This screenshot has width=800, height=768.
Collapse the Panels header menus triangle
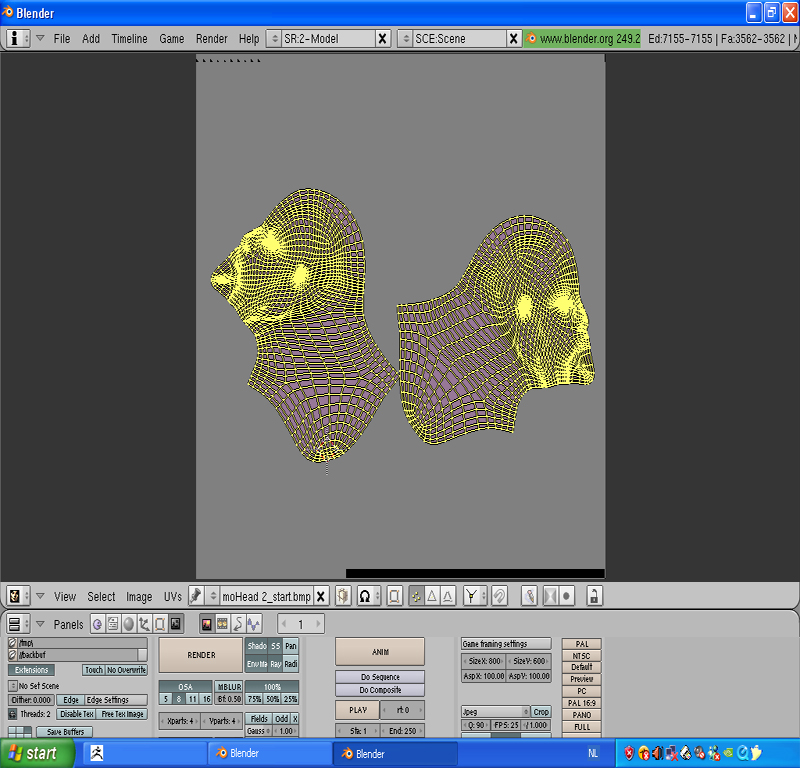pyautogui.click(x=40, y=624)
